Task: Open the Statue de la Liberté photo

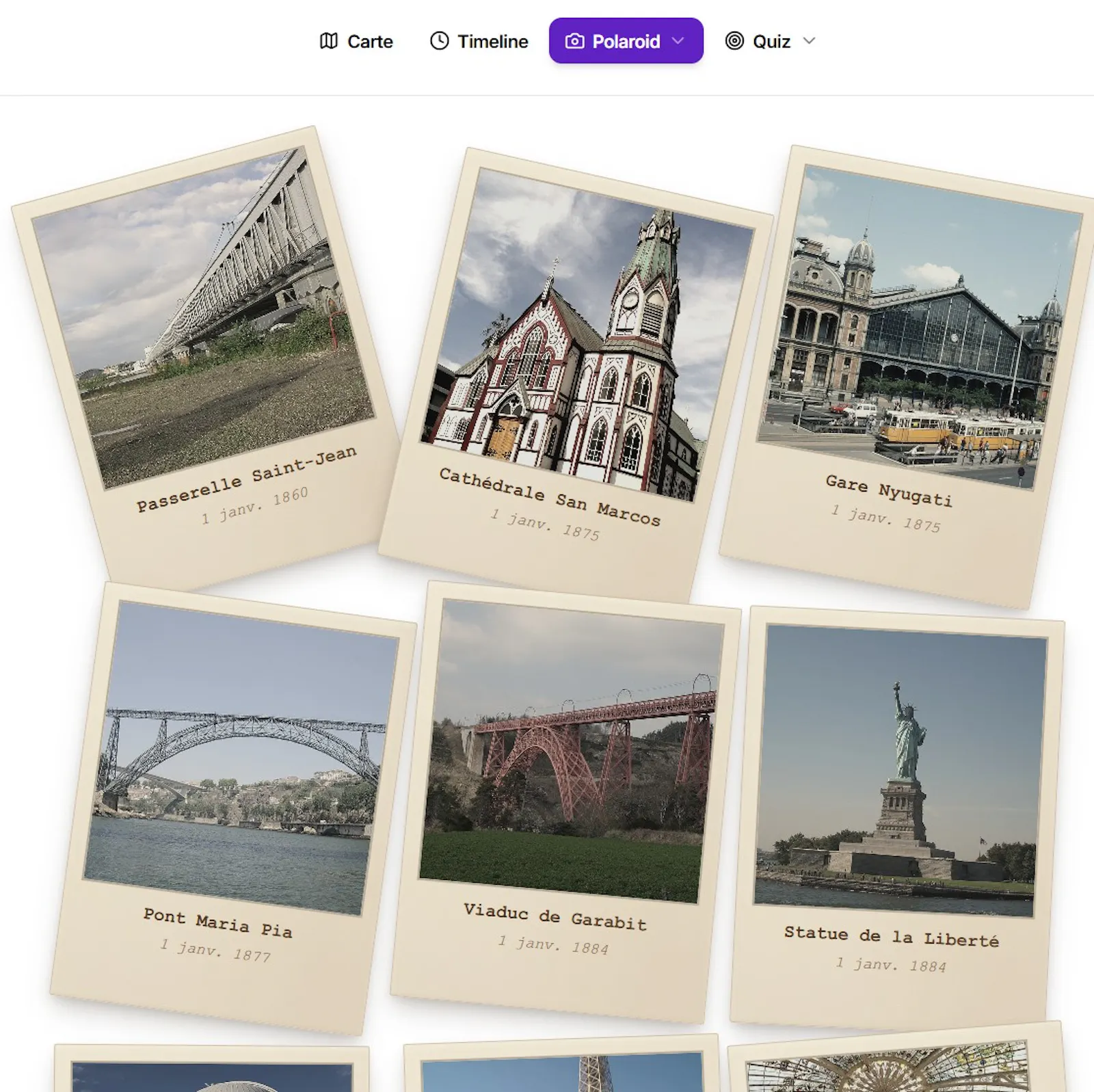Action: pos(901,771)
